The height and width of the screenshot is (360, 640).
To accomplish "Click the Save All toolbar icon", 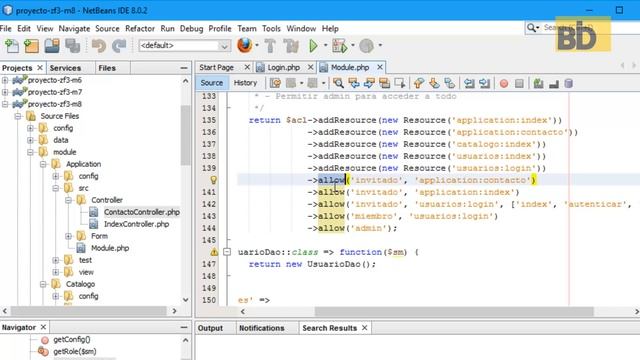I will pos(73,45).
